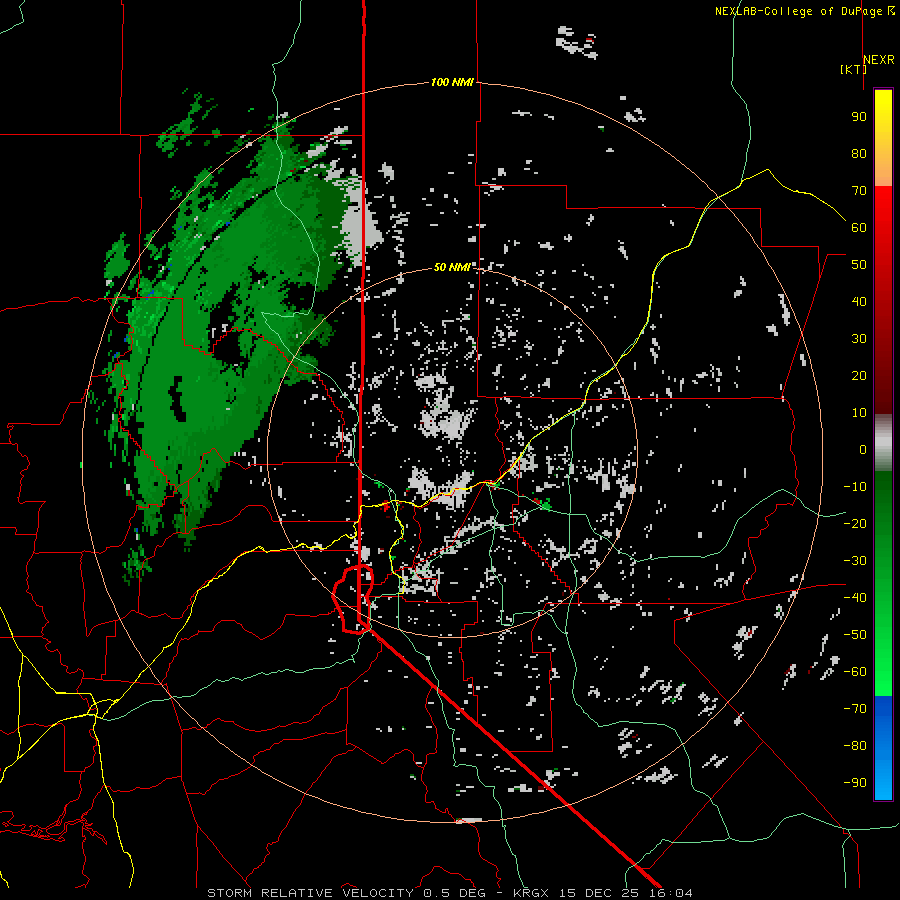Click the 100 NMI range ring label

pos(452,83)
